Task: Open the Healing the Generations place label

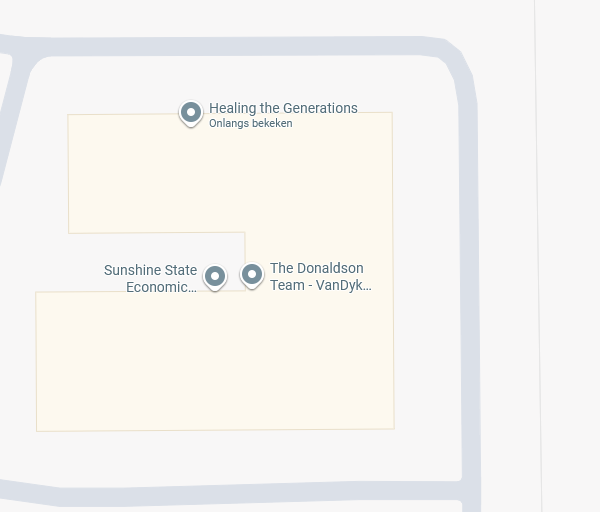Action: (283, 108)
